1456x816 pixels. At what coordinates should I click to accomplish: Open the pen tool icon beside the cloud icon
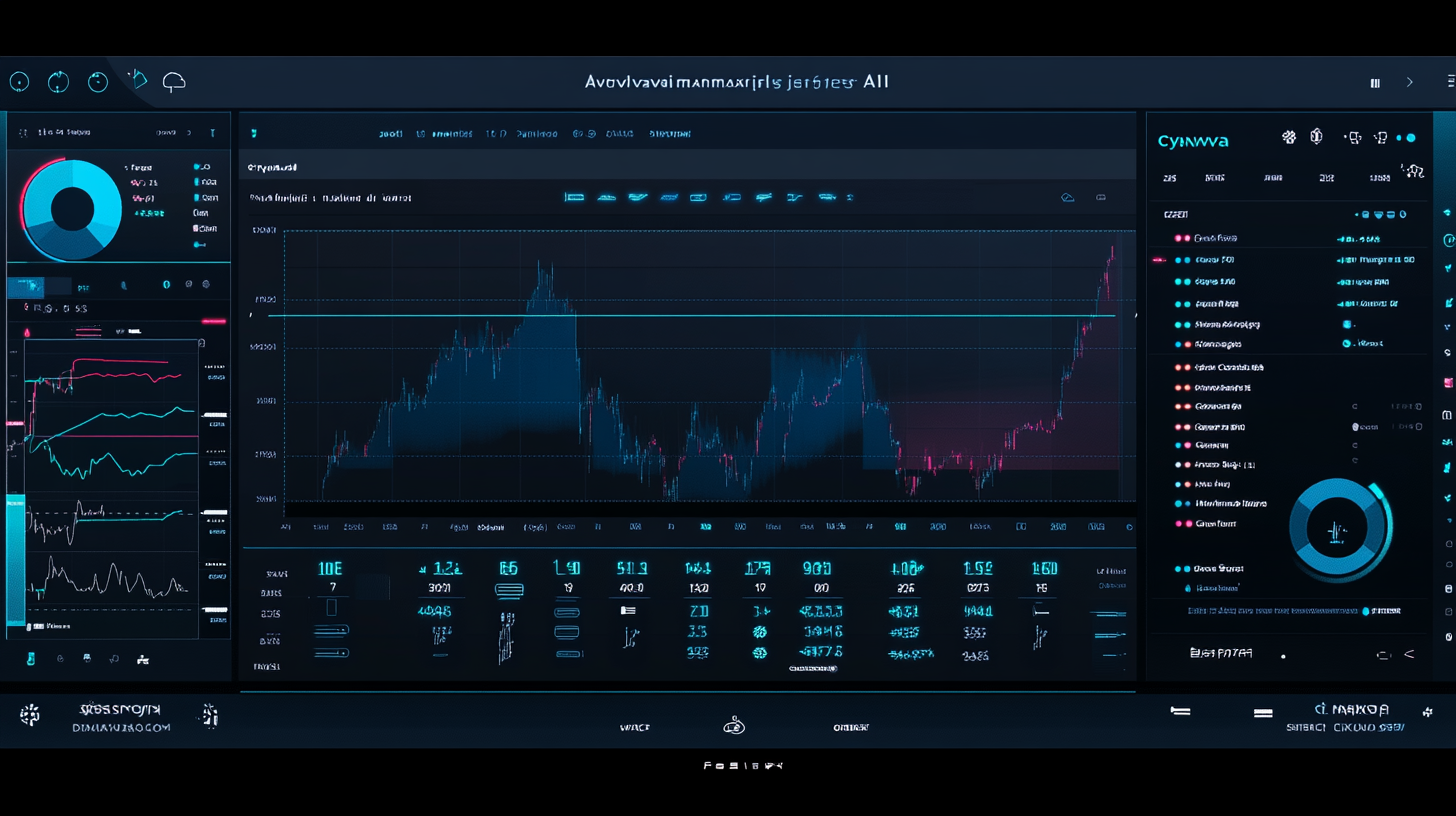[140, 79]
